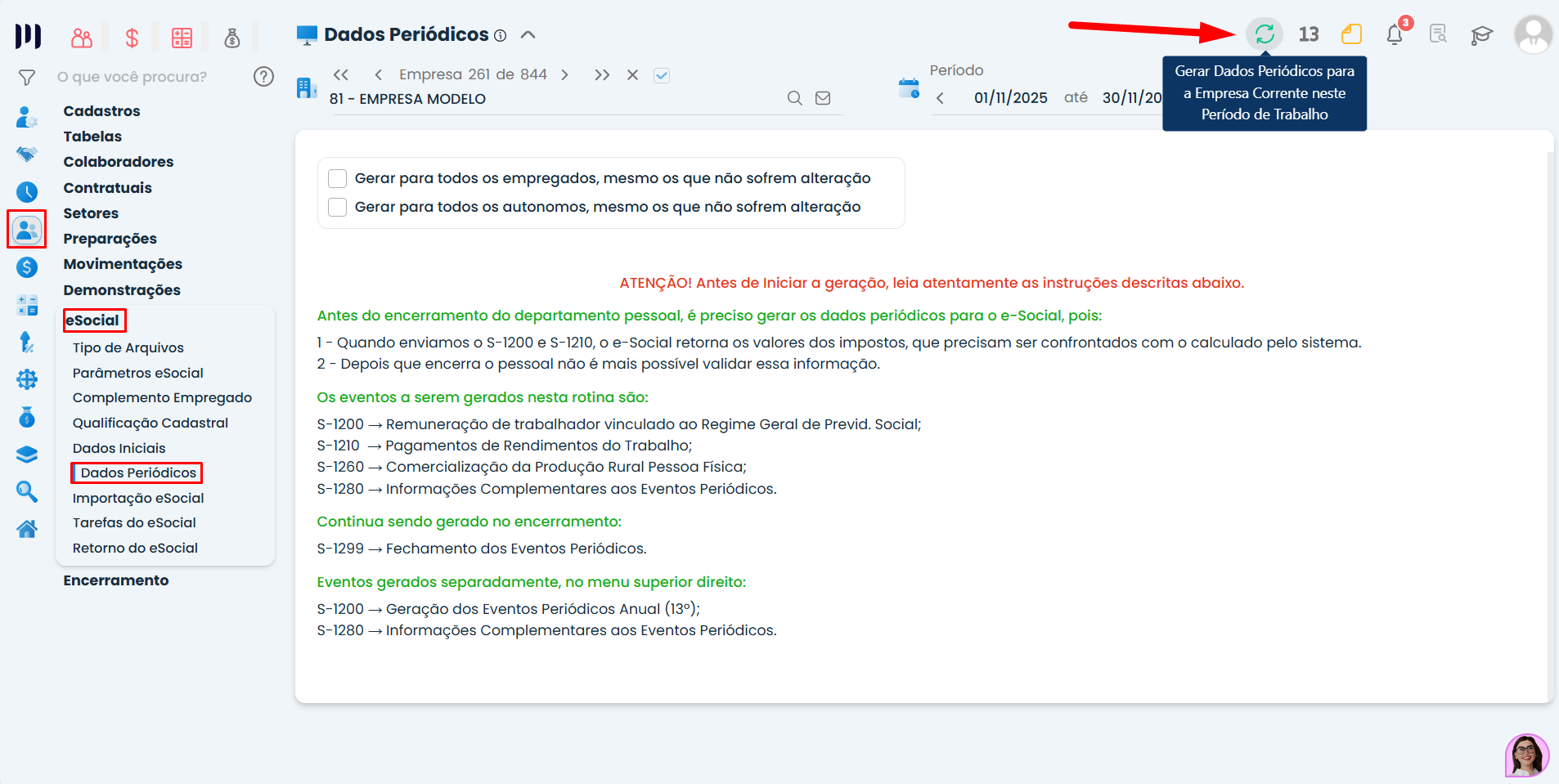Image resolution: width=1559 pixels, height=784 pixels.
Task: Enable 'Gerar para todos os empregados' checkbox
Action: tap(338, 179)
